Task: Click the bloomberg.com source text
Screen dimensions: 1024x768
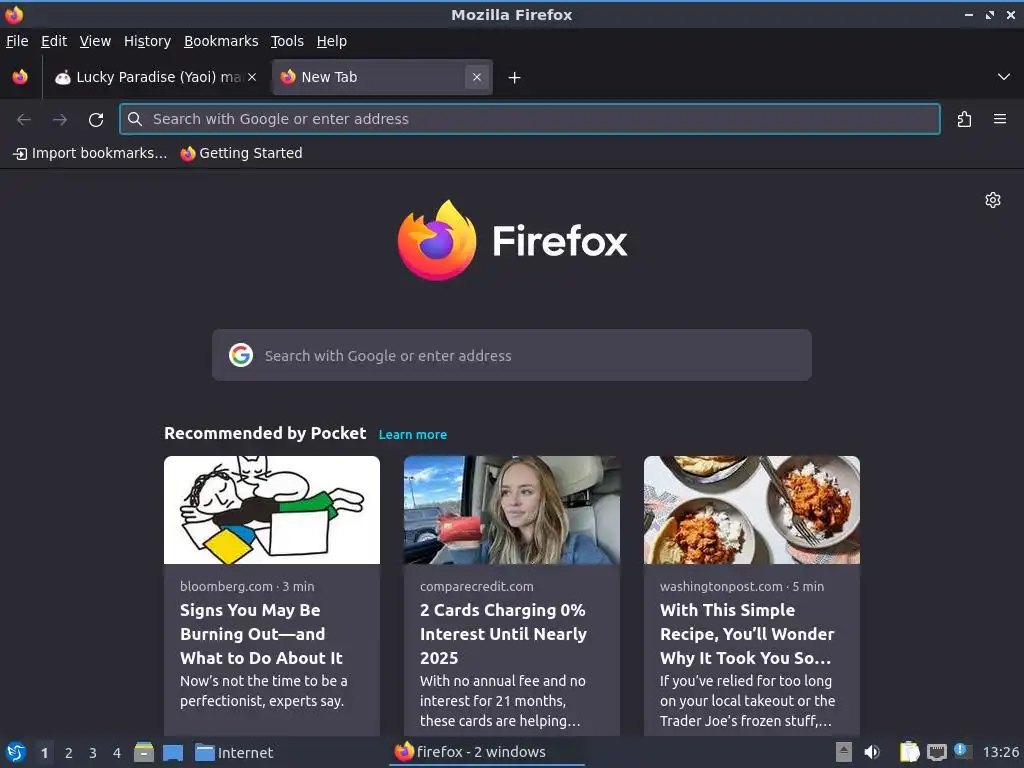Action: pos(226,586)
